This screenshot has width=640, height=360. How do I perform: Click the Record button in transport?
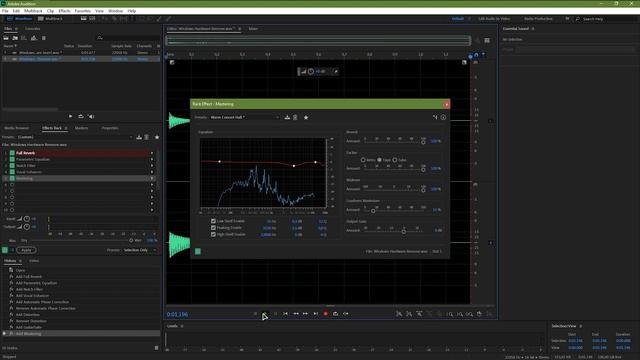pos(326,314)
